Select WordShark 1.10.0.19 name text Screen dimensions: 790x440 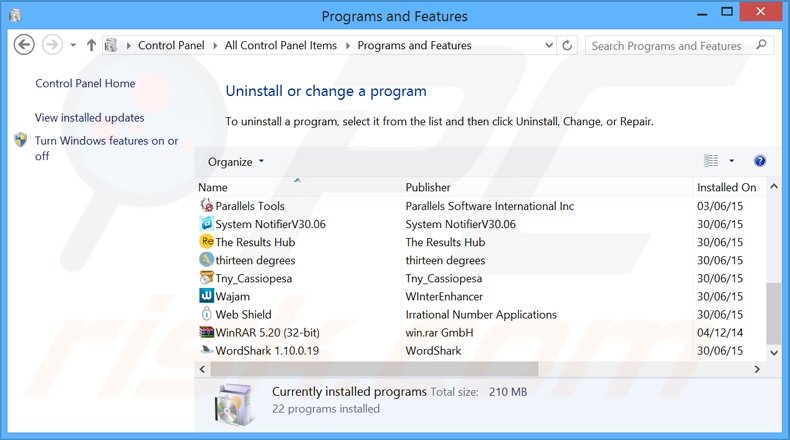click(x=267, y=350)
